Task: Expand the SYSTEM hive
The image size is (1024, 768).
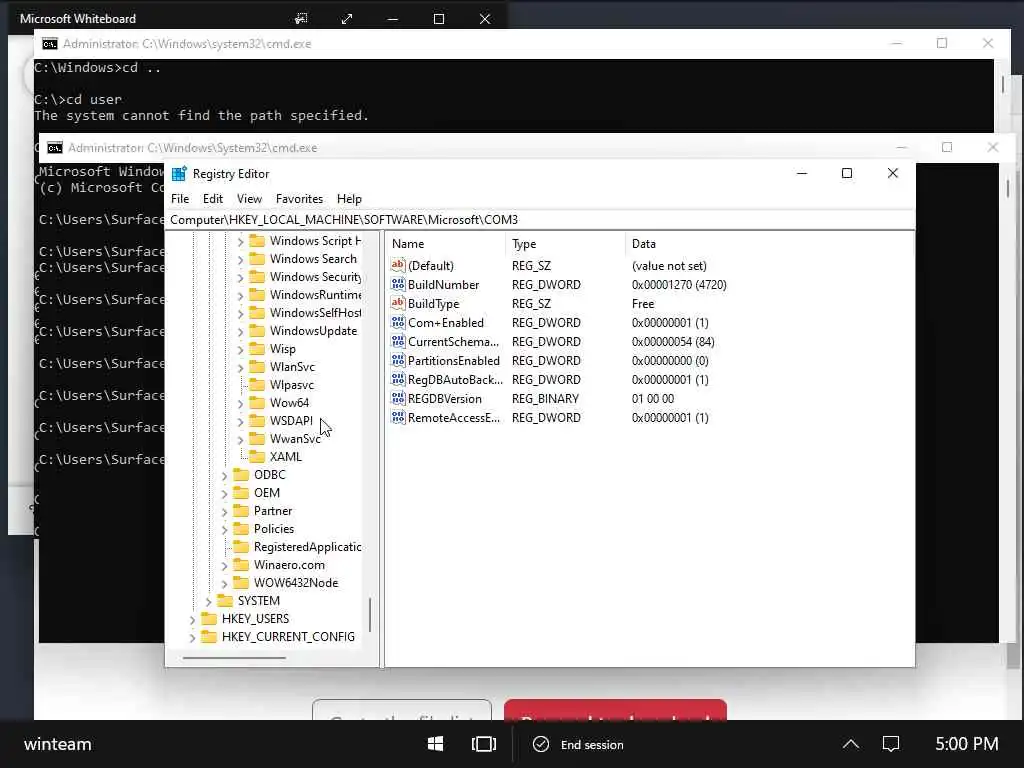Action: click(208, 601)
